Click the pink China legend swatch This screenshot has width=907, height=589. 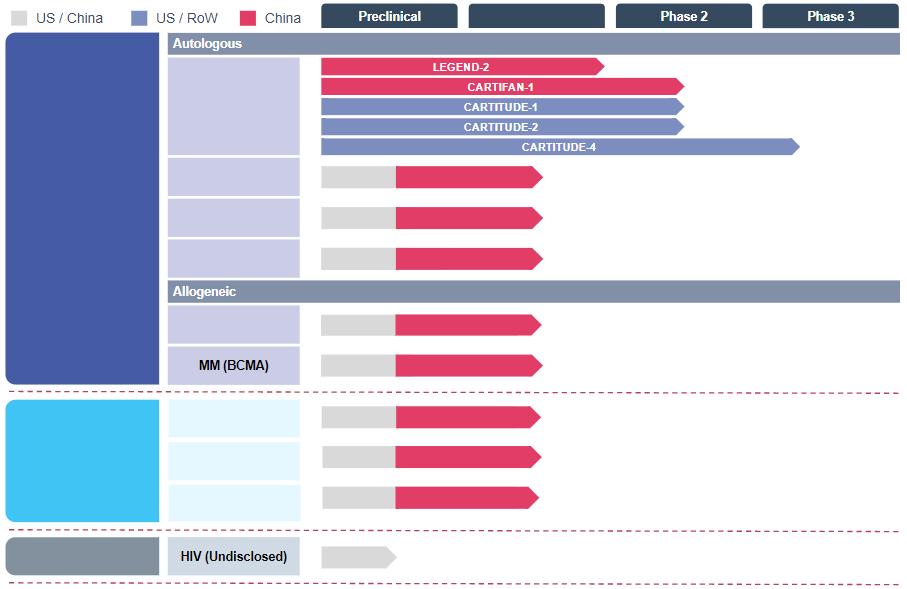[248, 17]
